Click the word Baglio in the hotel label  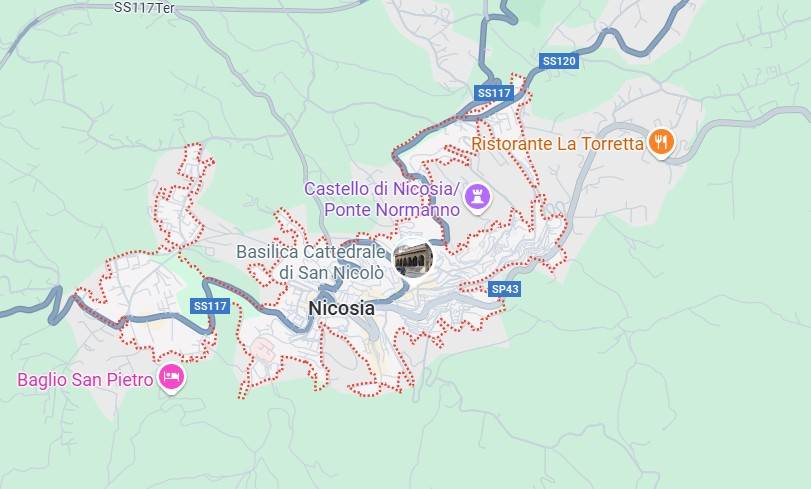point(42,380)
